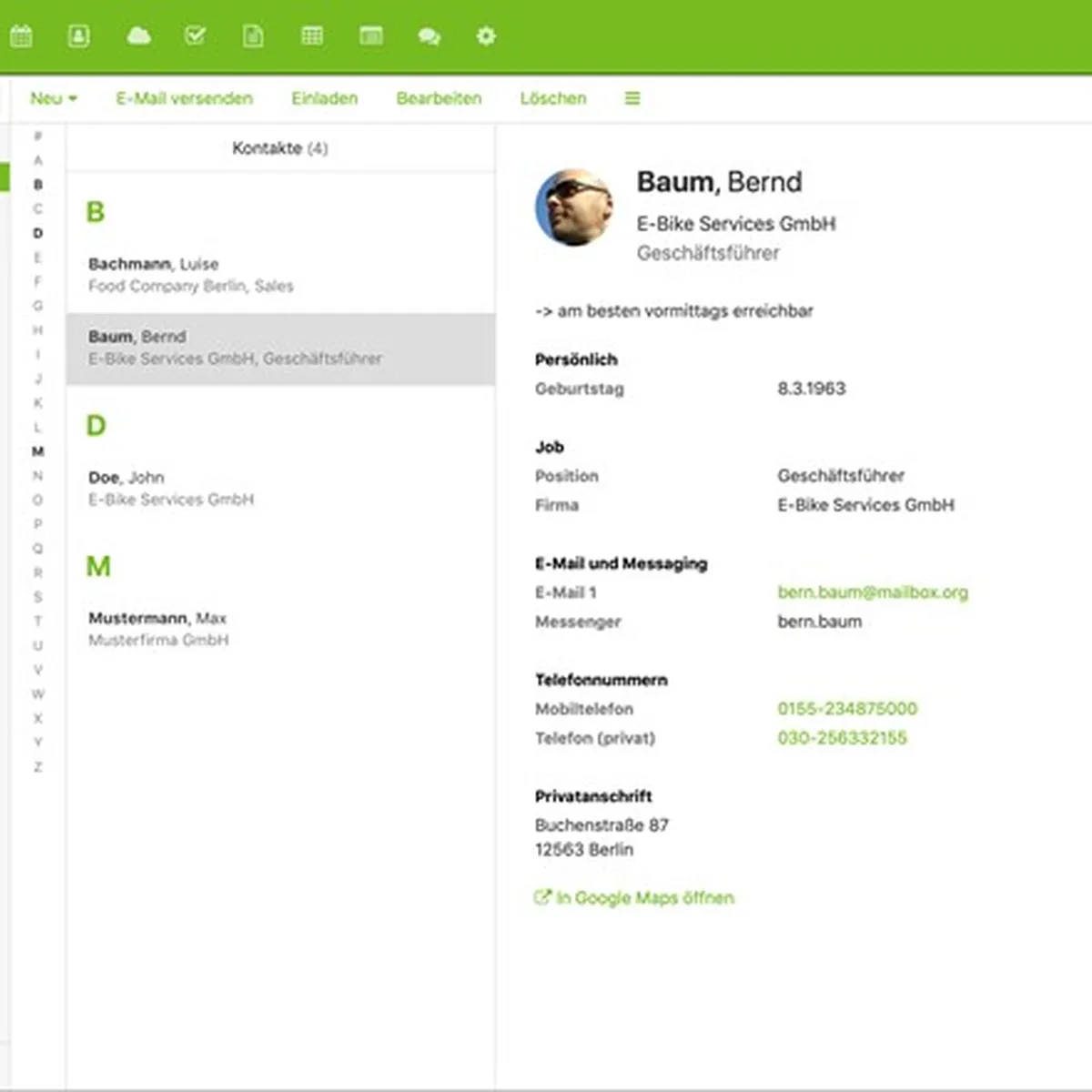Image resolution: width=1092 pixels, height=1092 pixels.
Task: Jump to letter P in alphabet index
Action: [x=37, y=524]
